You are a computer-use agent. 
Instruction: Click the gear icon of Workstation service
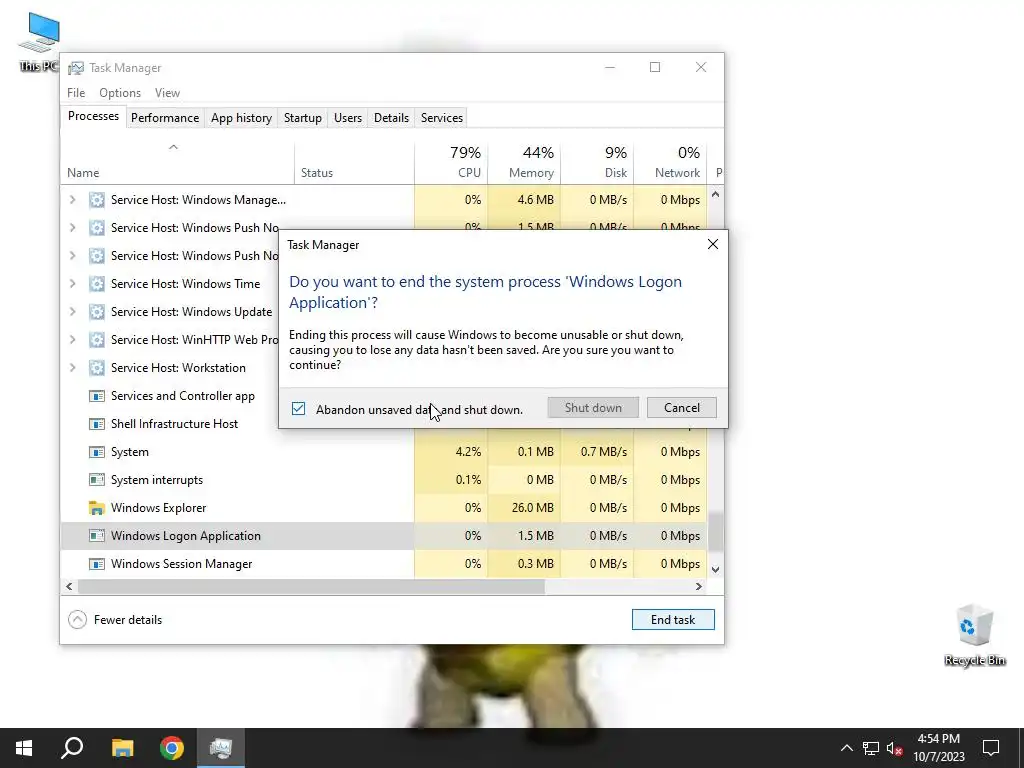97,368
